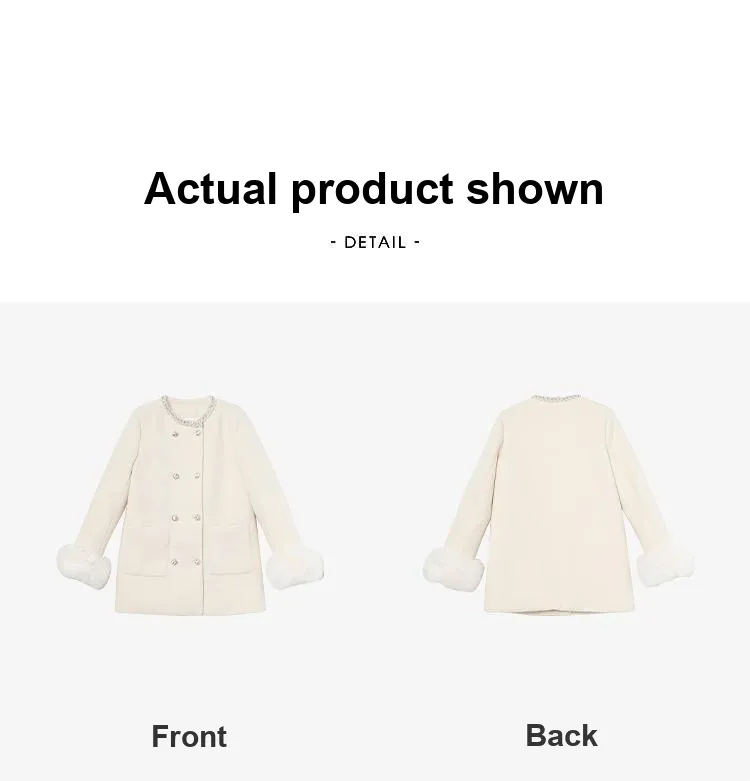Click the "- DETAIL -" subtitle
The image size is (750, 781).
click(x=375, y=243)
